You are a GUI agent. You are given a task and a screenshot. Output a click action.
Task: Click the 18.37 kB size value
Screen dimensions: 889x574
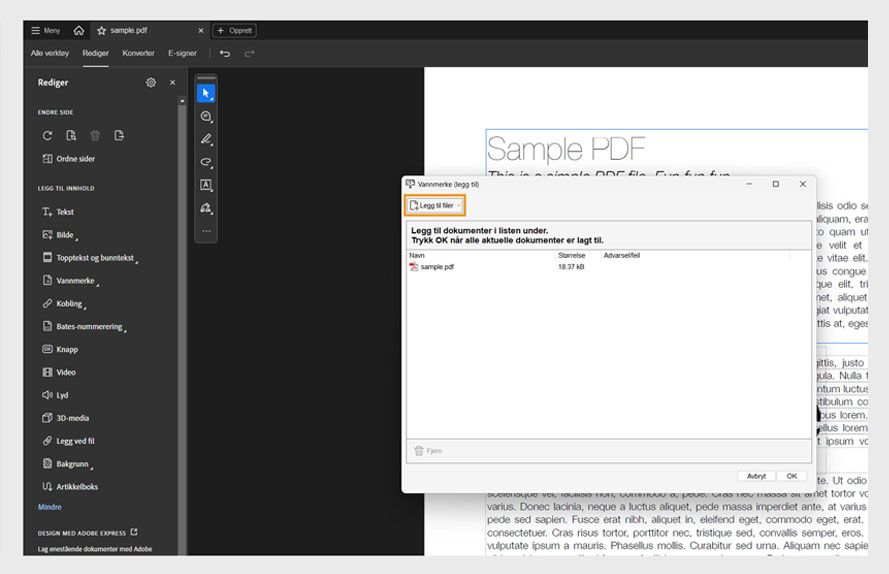571,267
